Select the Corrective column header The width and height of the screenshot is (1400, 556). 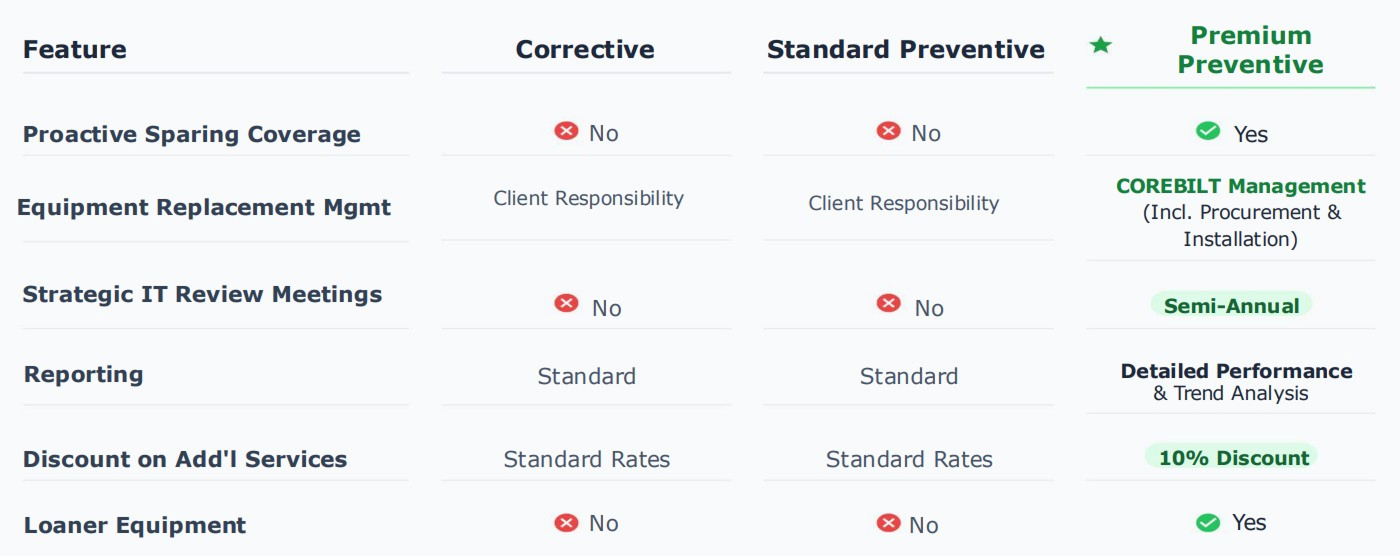point(585,49)
